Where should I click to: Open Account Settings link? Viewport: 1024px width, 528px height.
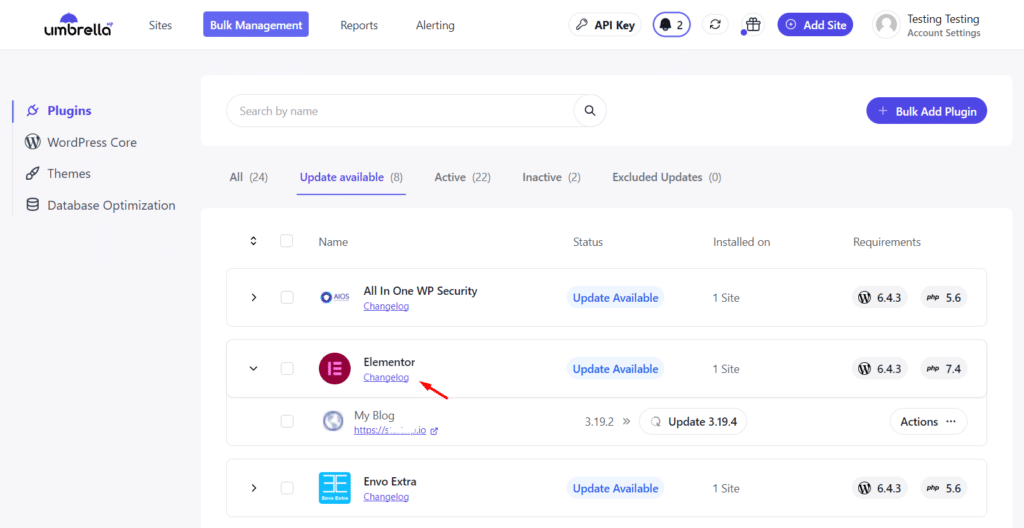[x=944, y=33]
